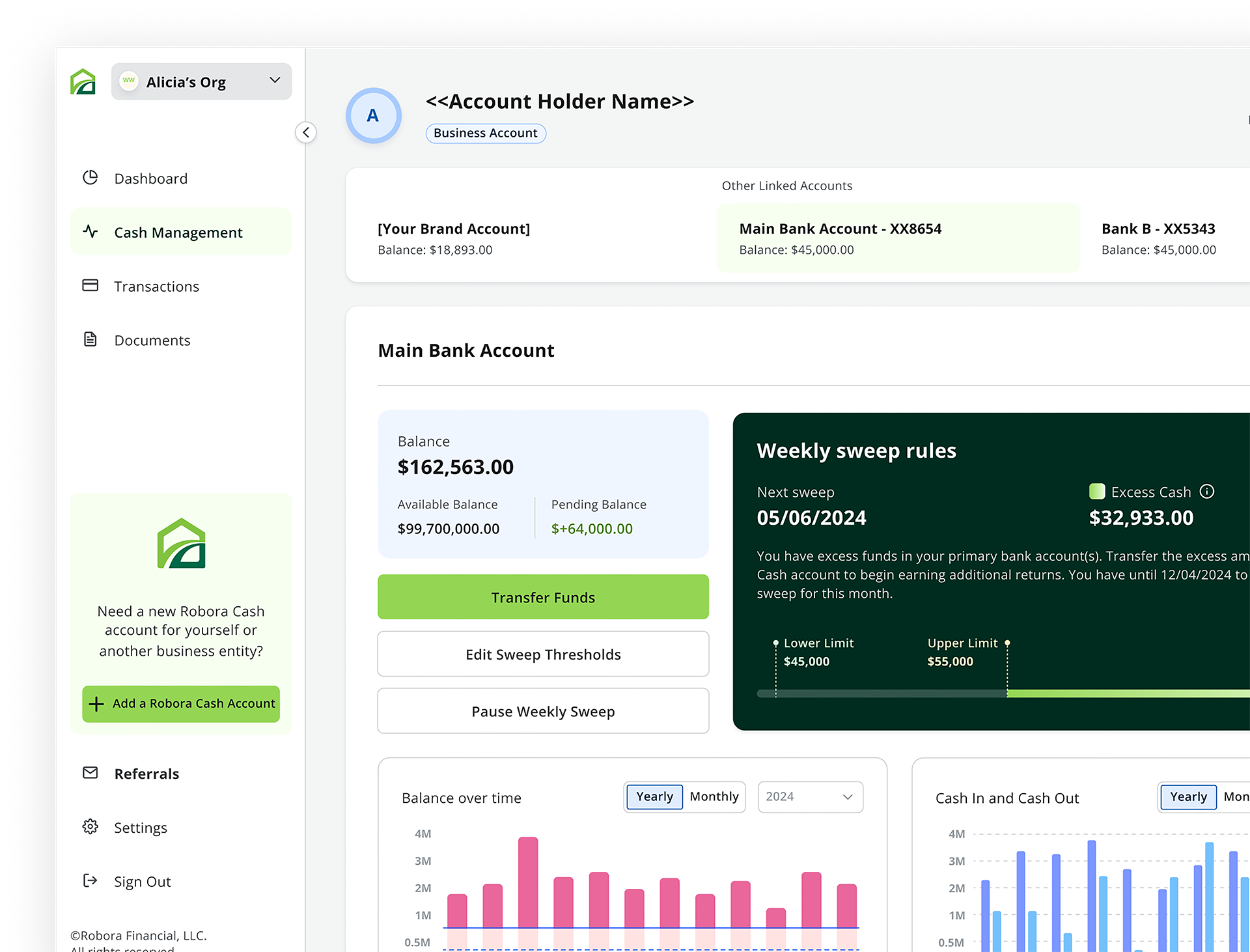Image resolution: width=1250 pixels, height=952 pixels.
Task: Open the 2024 year dropdown
Action: click(x=810, y=797)
